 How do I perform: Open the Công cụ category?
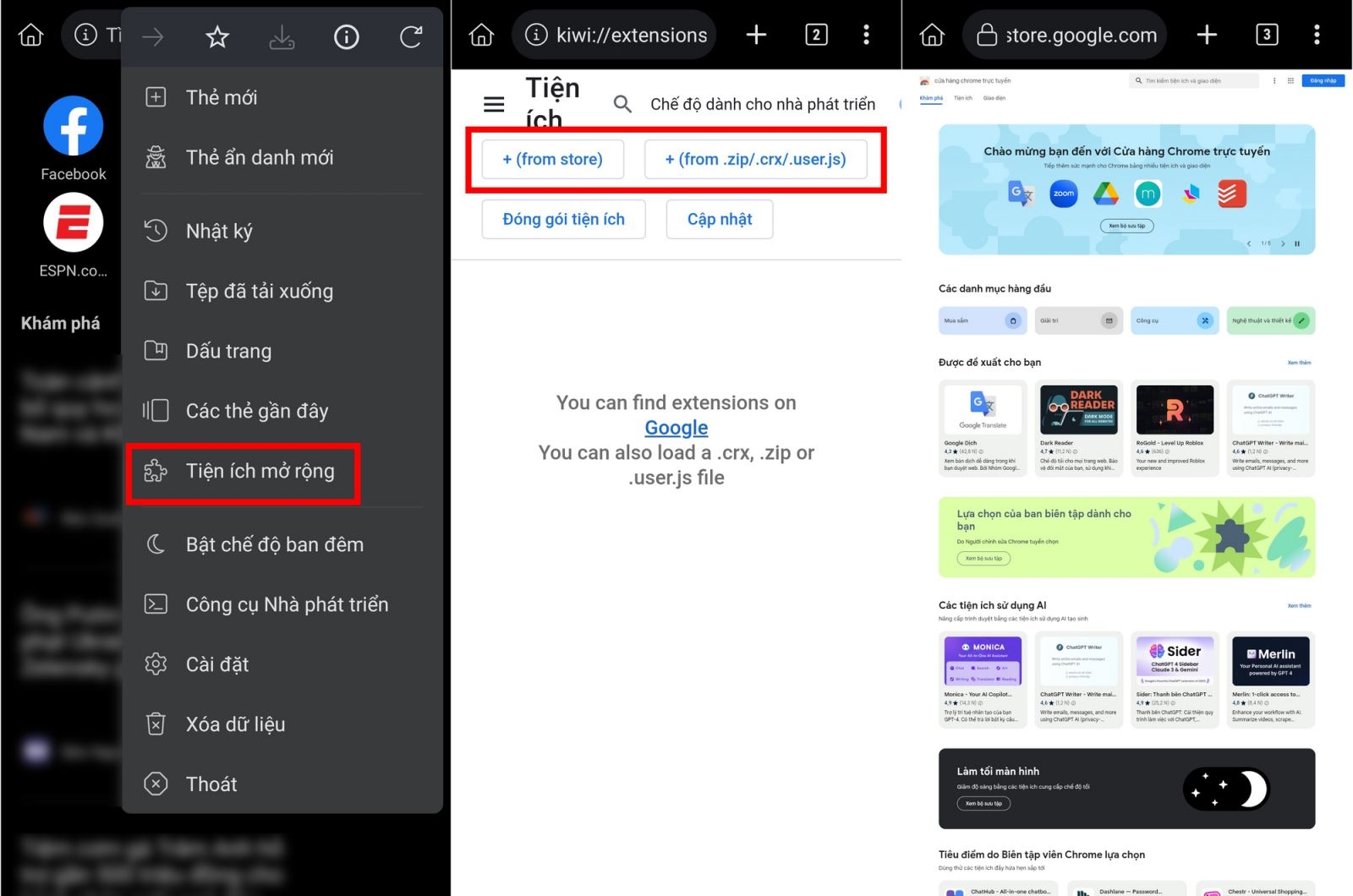(1175, 320)
